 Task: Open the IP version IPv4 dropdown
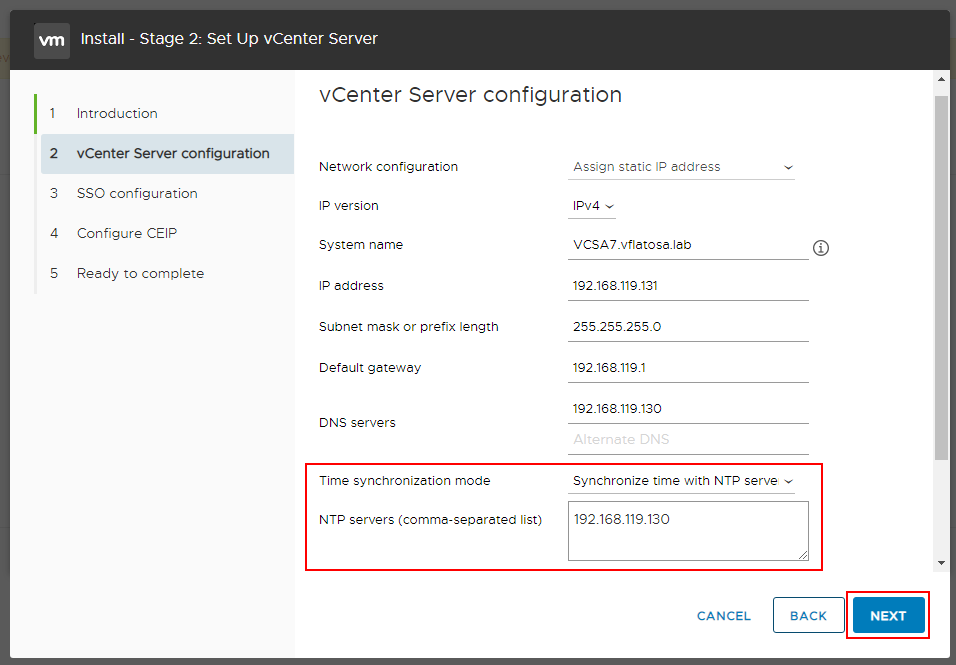[591, 206]
